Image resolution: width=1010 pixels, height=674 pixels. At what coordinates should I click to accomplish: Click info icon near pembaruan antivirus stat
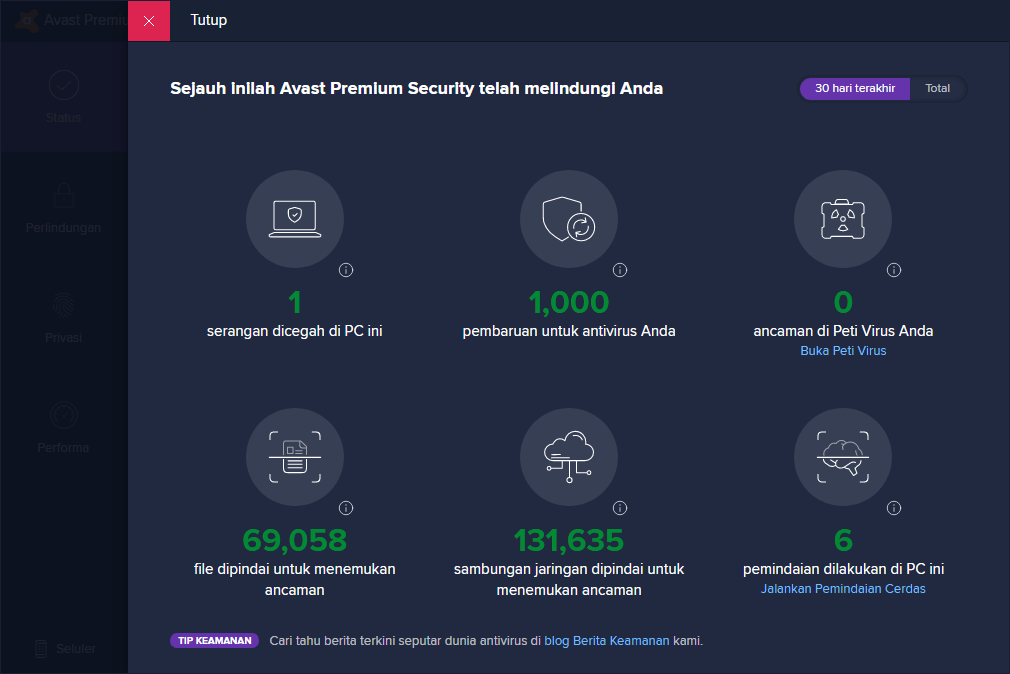pos(620,270)
